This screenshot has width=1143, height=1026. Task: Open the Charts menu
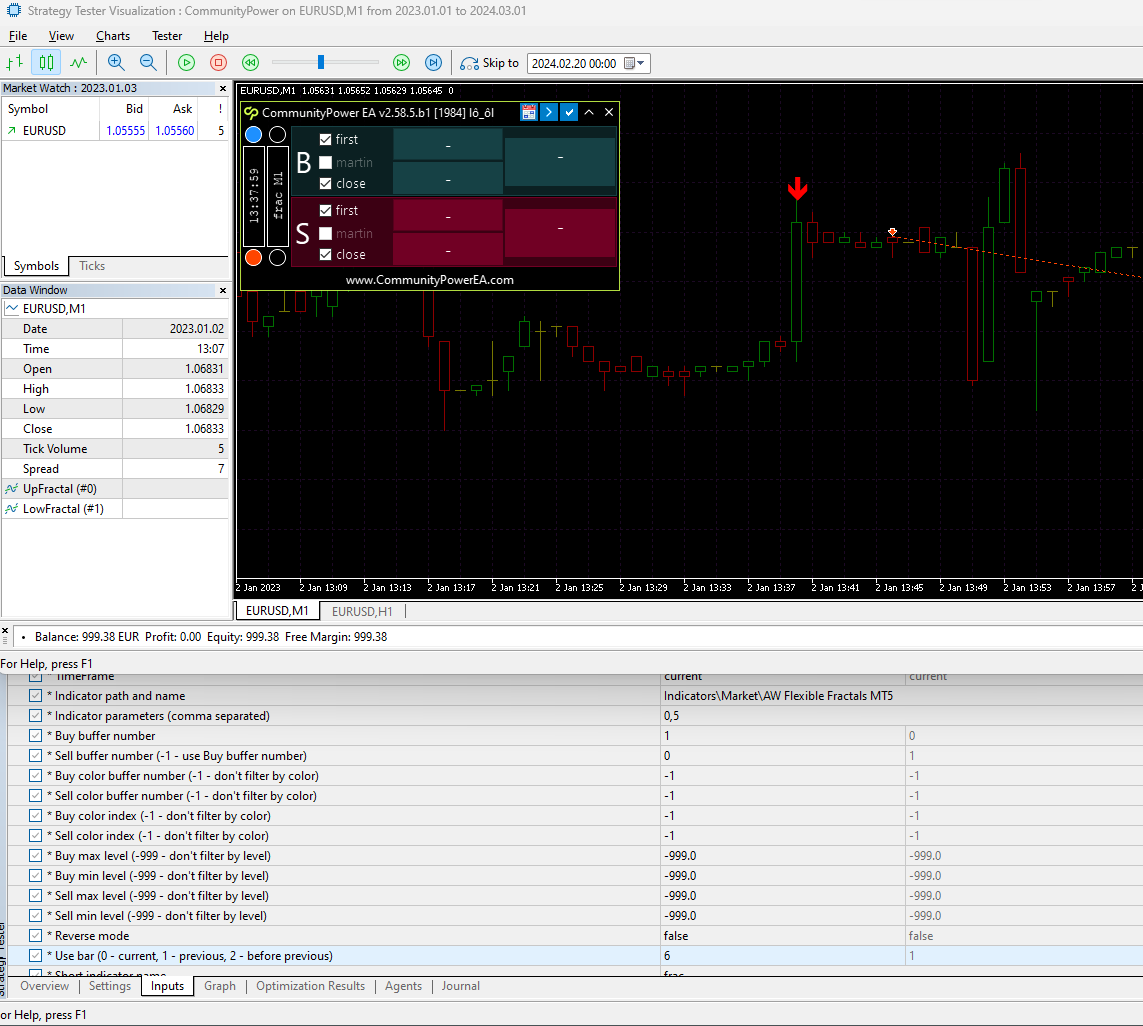click(x=113, y=36)
